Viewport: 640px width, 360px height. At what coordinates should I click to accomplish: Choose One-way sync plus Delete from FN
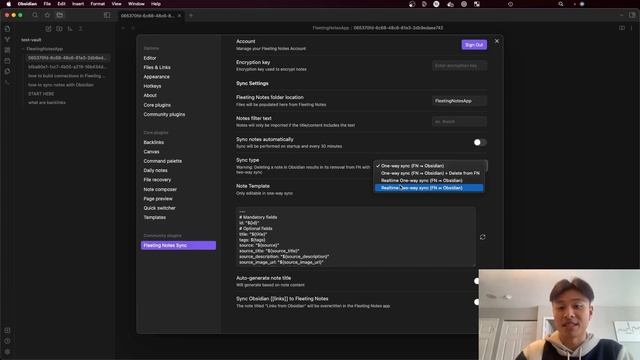pos(429,173)
